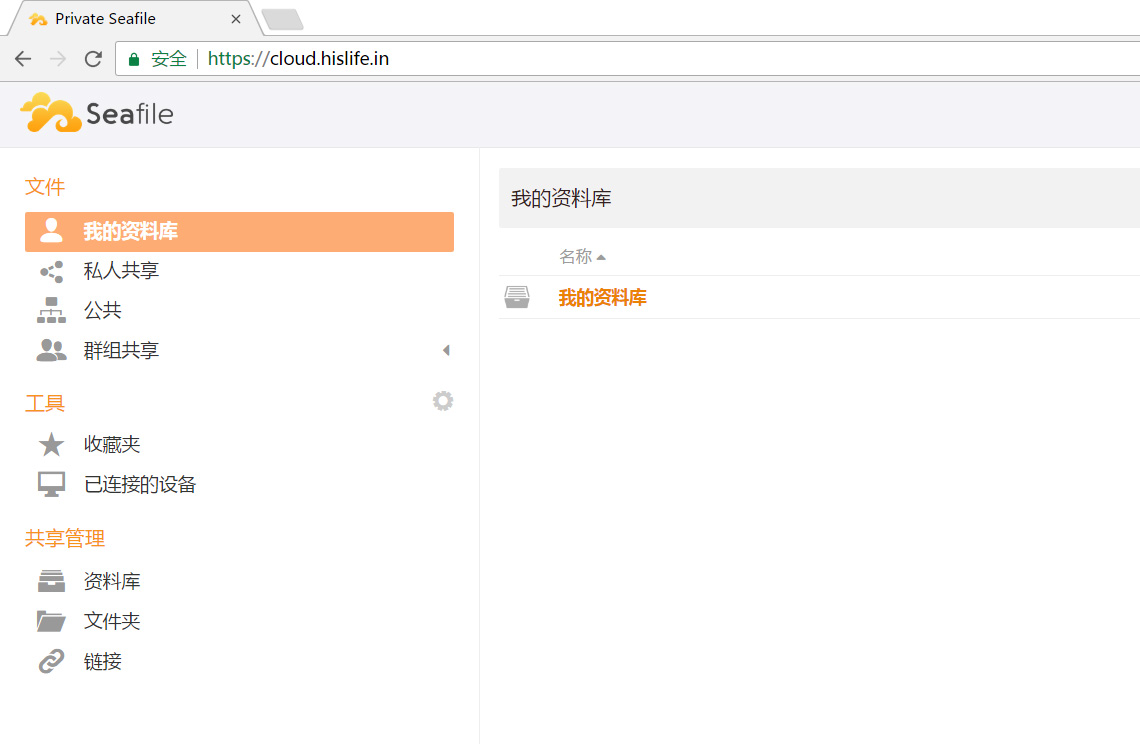This screenshot has height=744, width=1140.
Task: Click the 公共 organization icon
Action: click(x=51, y=311)
